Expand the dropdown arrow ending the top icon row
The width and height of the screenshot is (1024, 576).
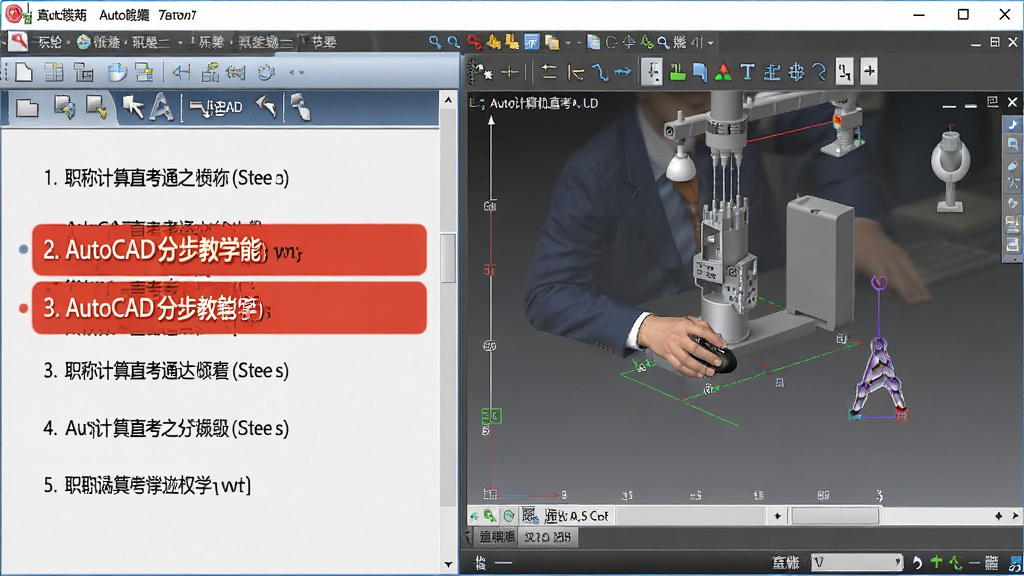[711, 43]
